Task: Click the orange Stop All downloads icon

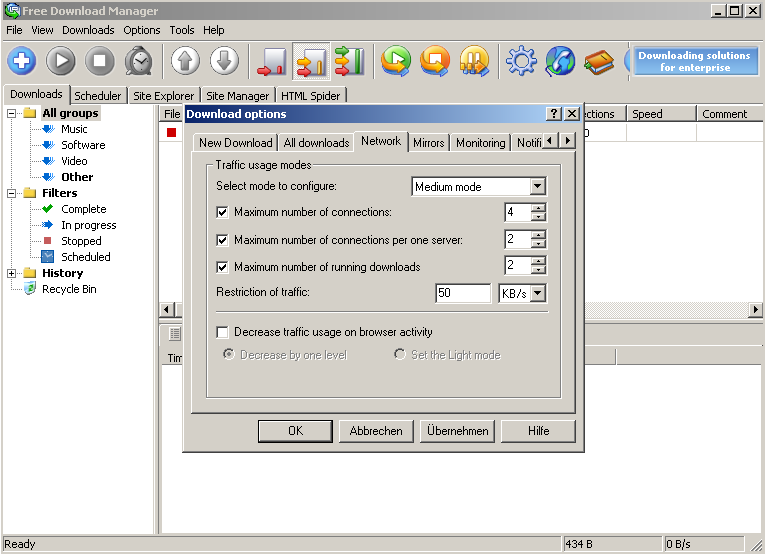Action: pos(435,61)
